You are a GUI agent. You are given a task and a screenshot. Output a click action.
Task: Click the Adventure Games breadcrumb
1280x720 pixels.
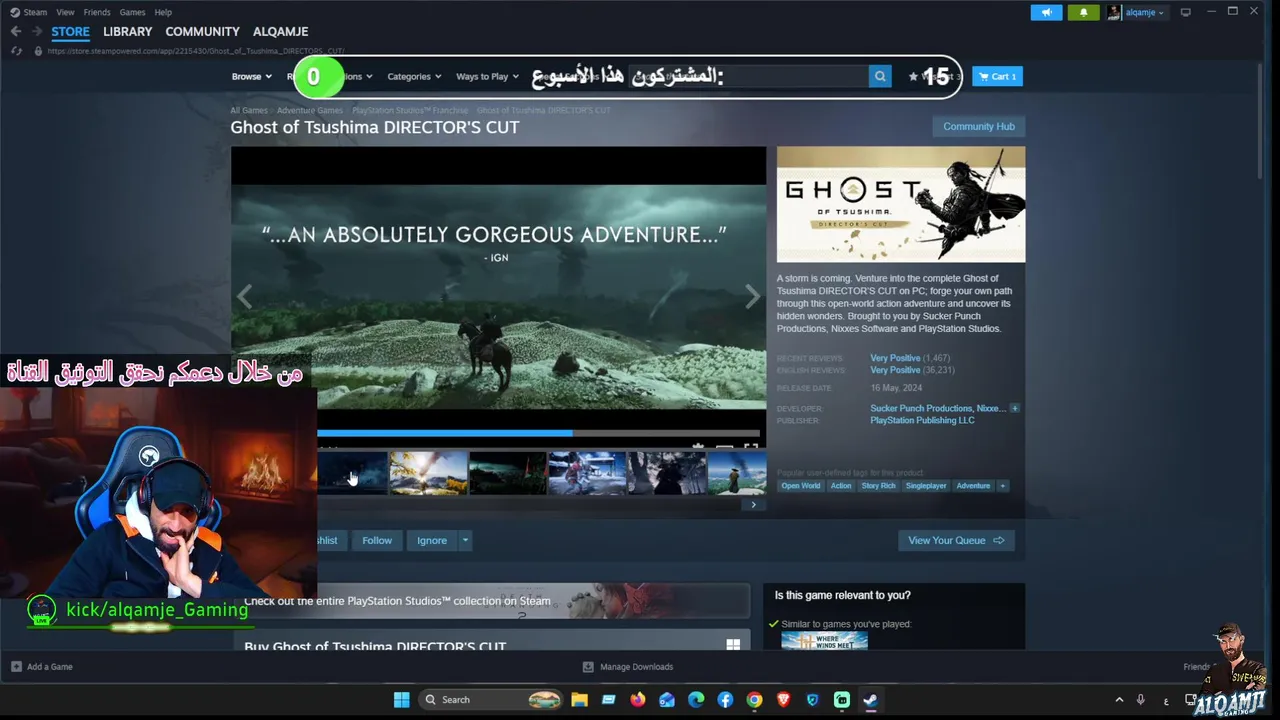coord(310,110)
